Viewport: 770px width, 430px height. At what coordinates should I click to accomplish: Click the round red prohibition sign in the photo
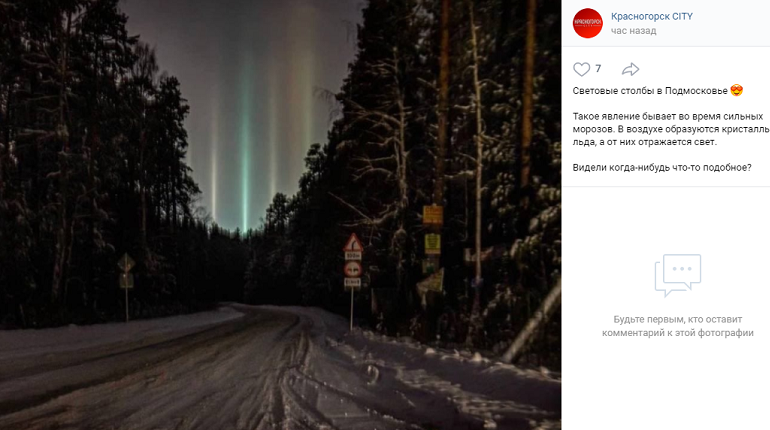click(353, 269)
